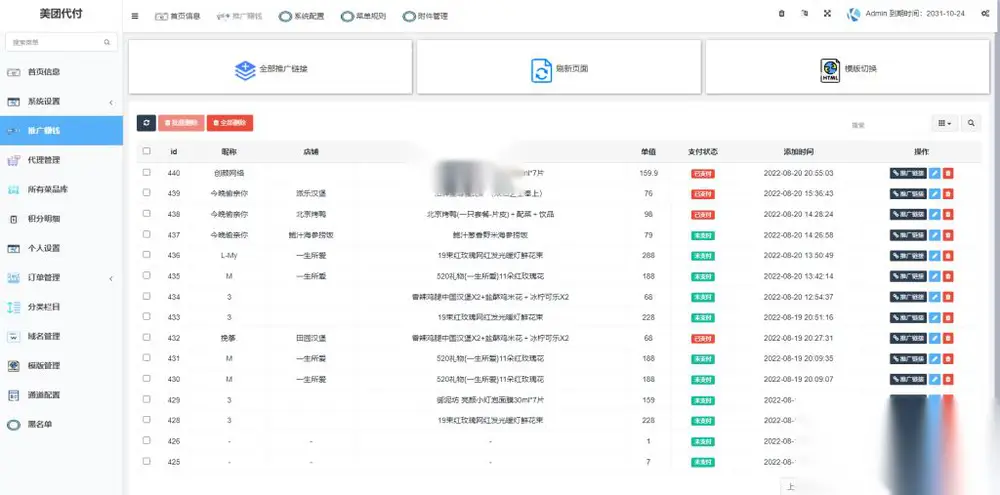Click the blue edit pencil for row 435
Screen dimensions: 1000x495
point(934,276)
